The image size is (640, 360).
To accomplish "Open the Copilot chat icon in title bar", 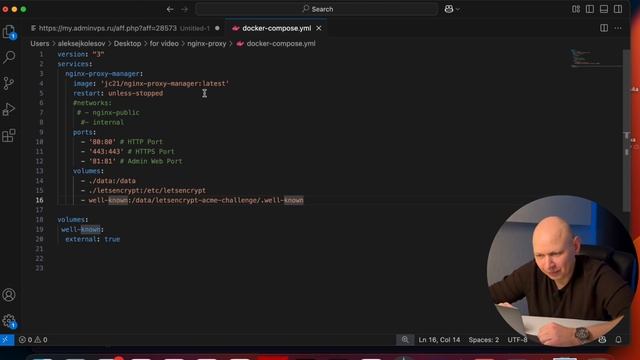I will (449, 9).
